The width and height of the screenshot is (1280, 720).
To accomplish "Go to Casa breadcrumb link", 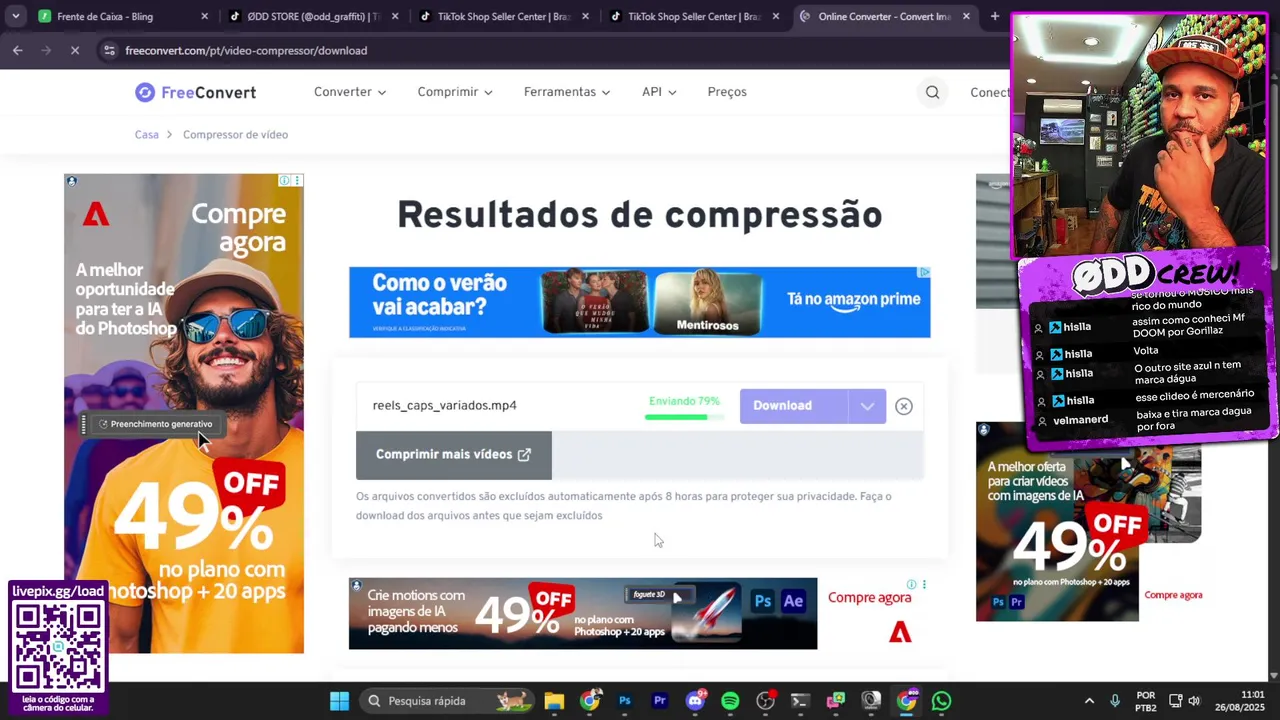I will (147, 135).
